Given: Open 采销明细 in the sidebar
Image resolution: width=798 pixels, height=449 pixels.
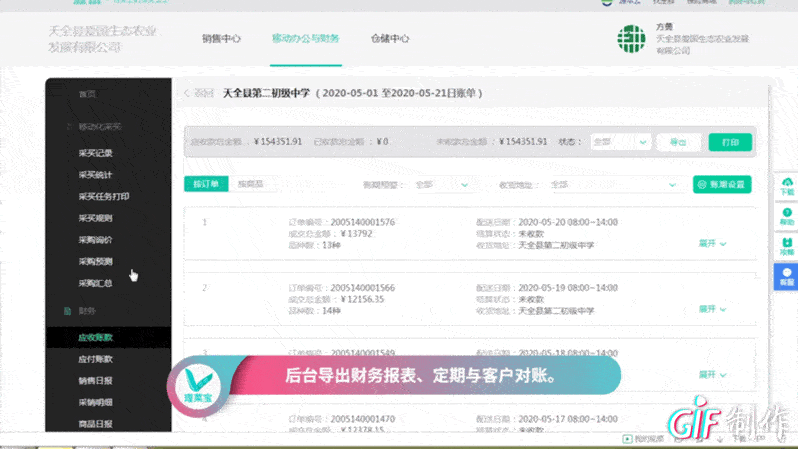Looking at the screenshot, I should [96, 402].
